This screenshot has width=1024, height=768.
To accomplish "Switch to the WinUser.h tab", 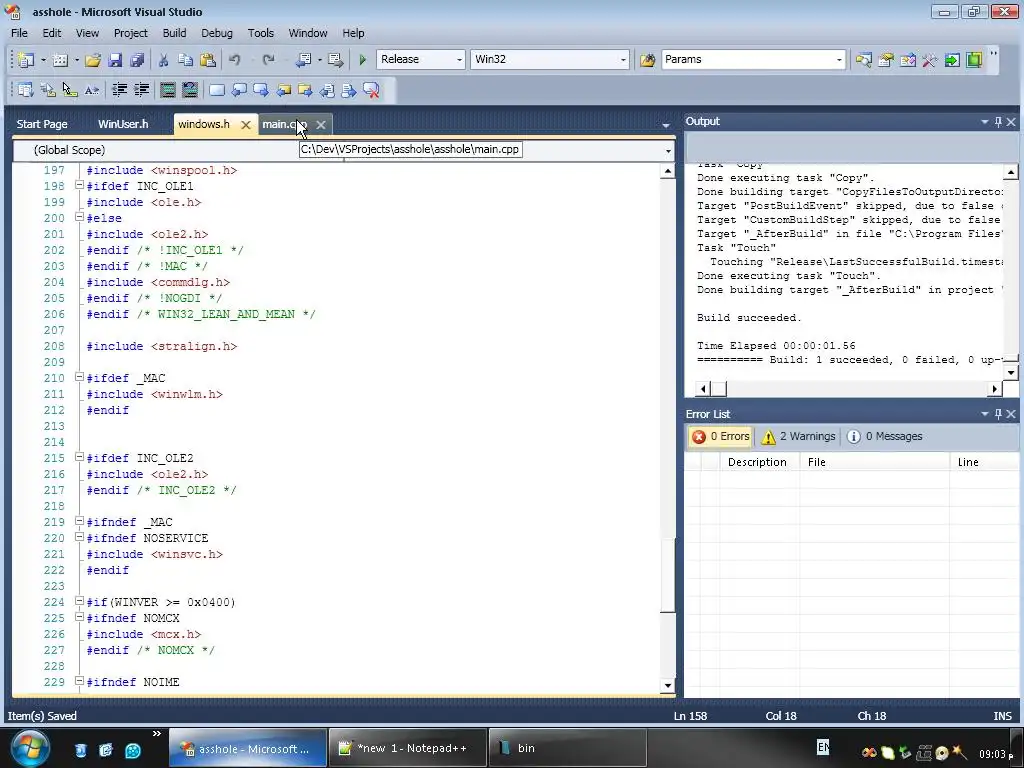I will coord(123,124).
